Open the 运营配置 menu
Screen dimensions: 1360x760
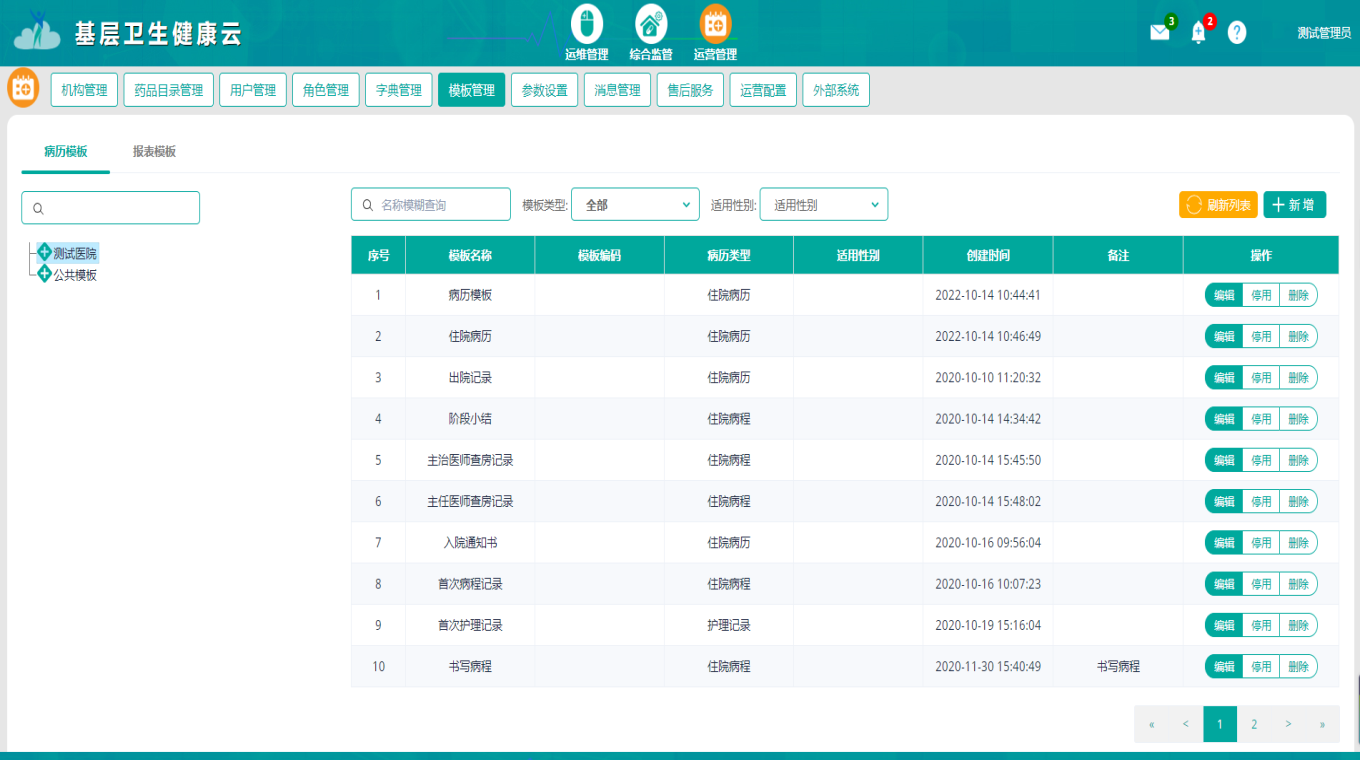coord(763,90)
